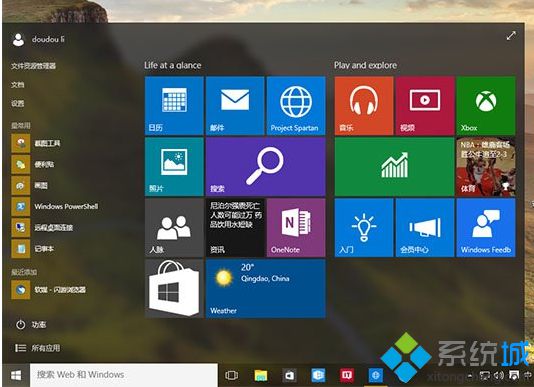Open the Windows Feedback tile
The height and width of the screenshot is (387, 534).
point(486,228)
